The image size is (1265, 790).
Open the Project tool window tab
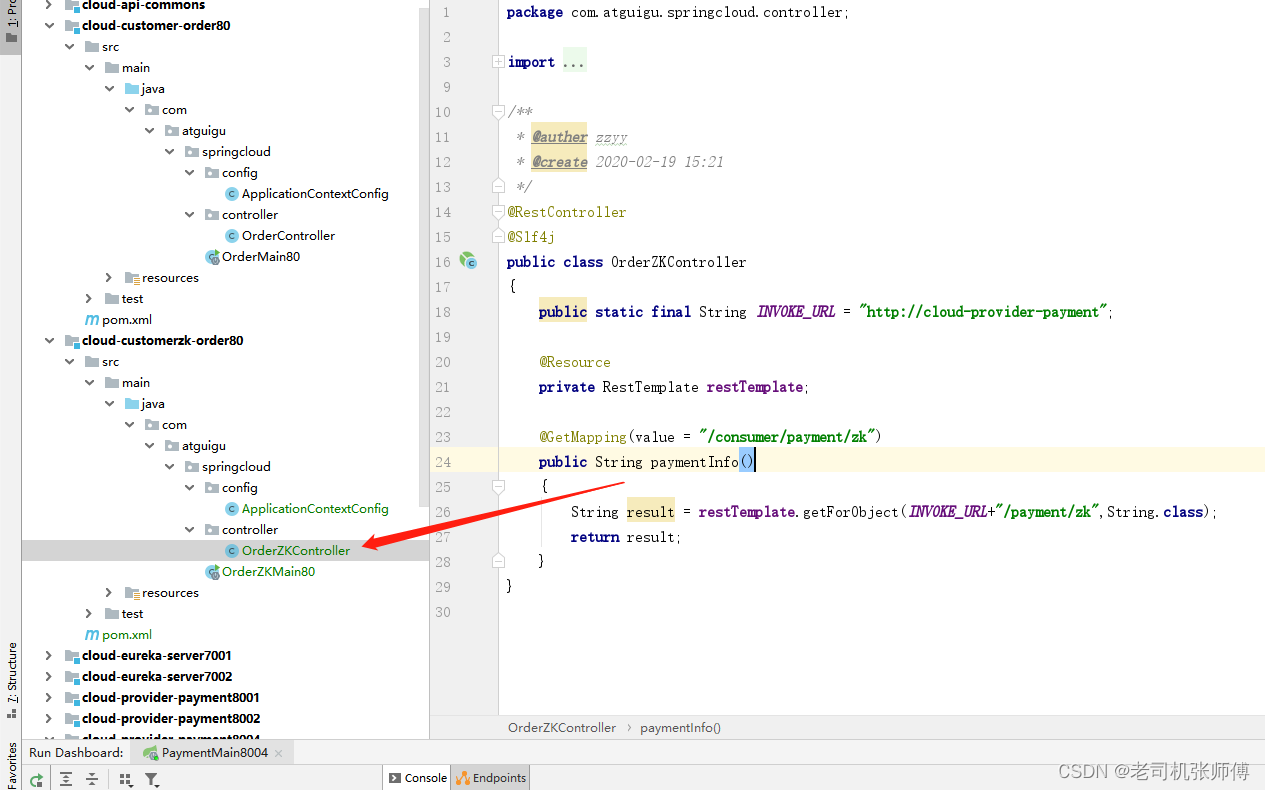pyautogui.click(x=11, y=22)
